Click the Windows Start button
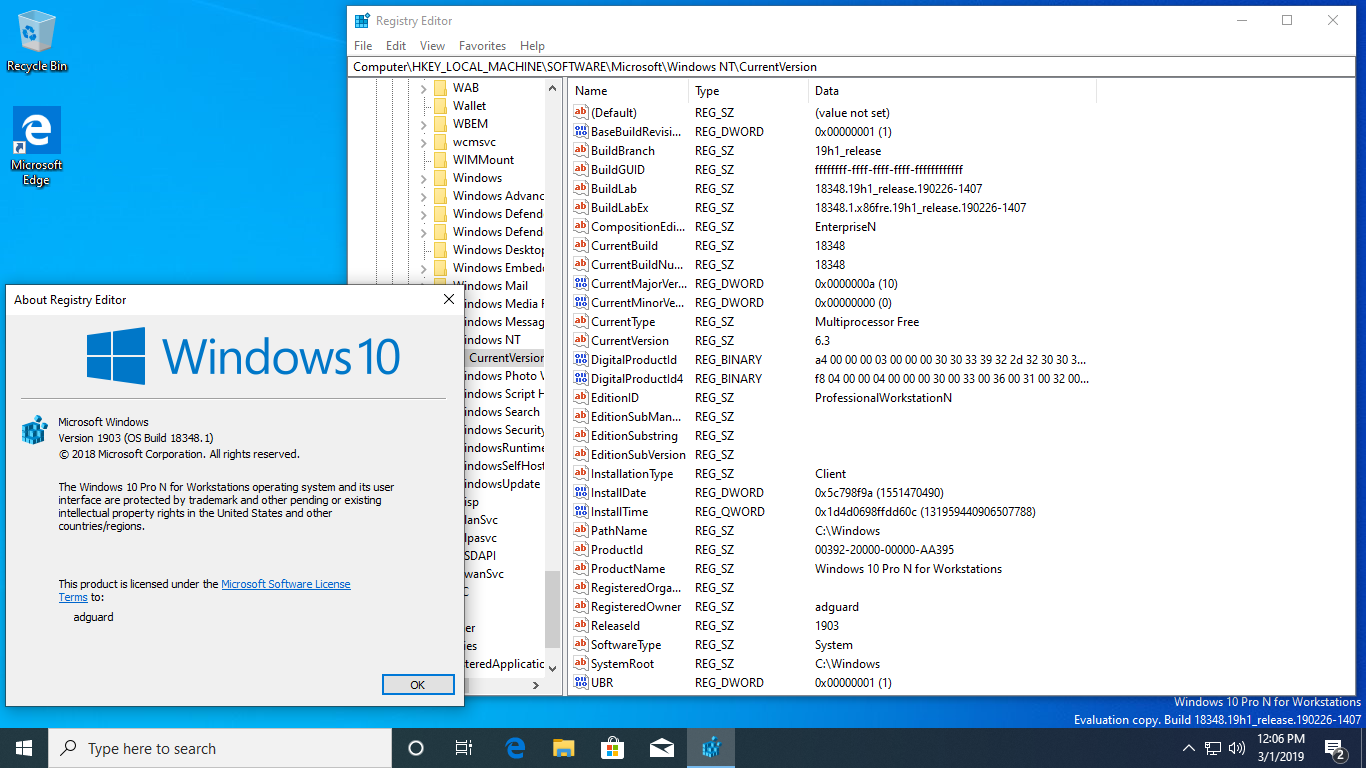 pos(24,748)
